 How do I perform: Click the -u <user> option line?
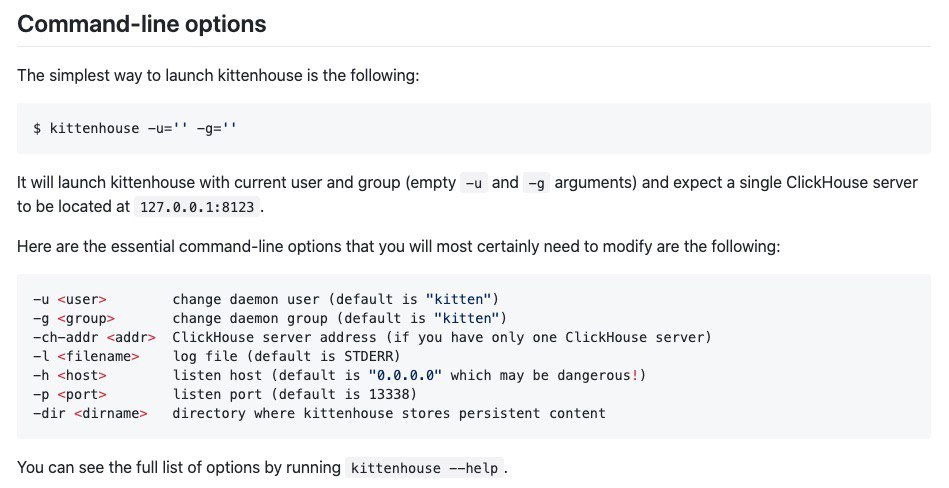(x=266, y=300)
